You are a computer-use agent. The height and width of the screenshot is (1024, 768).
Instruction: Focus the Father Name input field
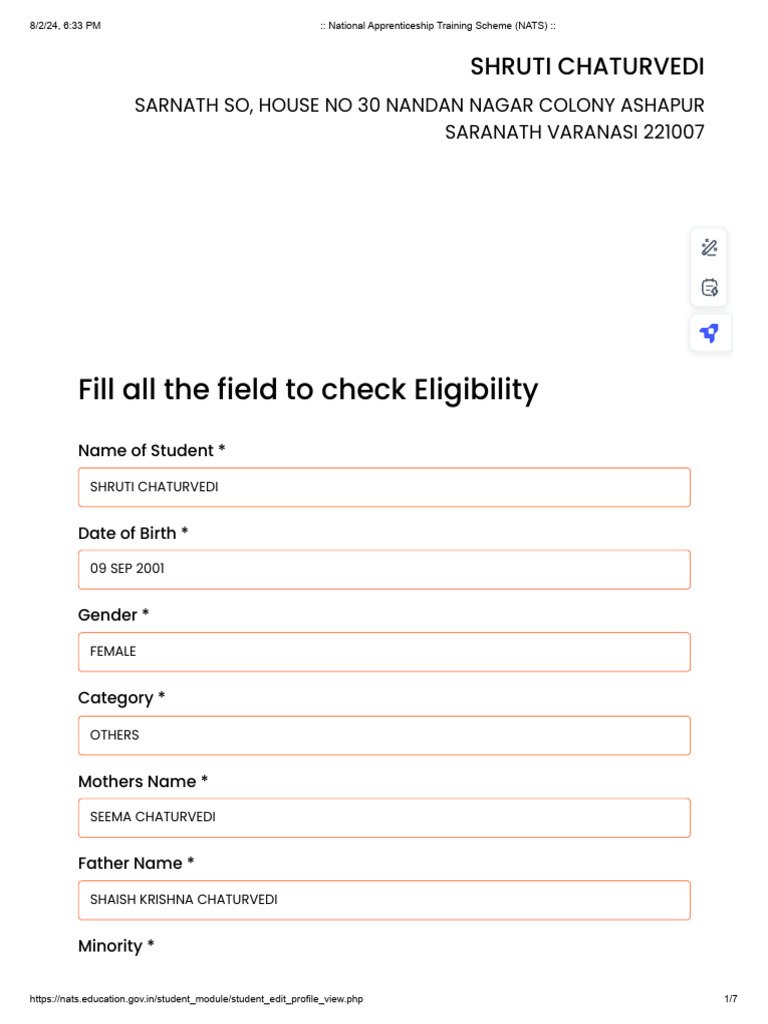384,900
